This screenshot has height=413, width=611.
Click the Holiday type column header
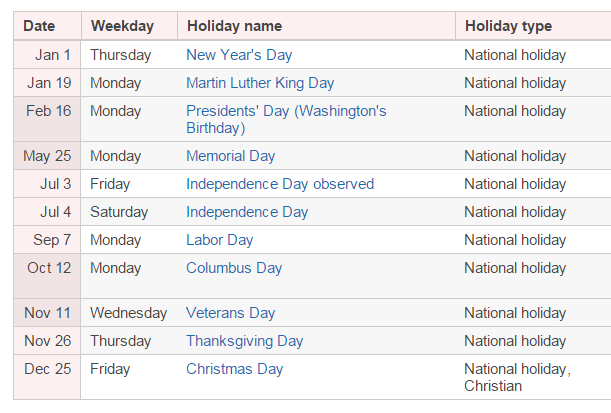[x=508, y=26]
